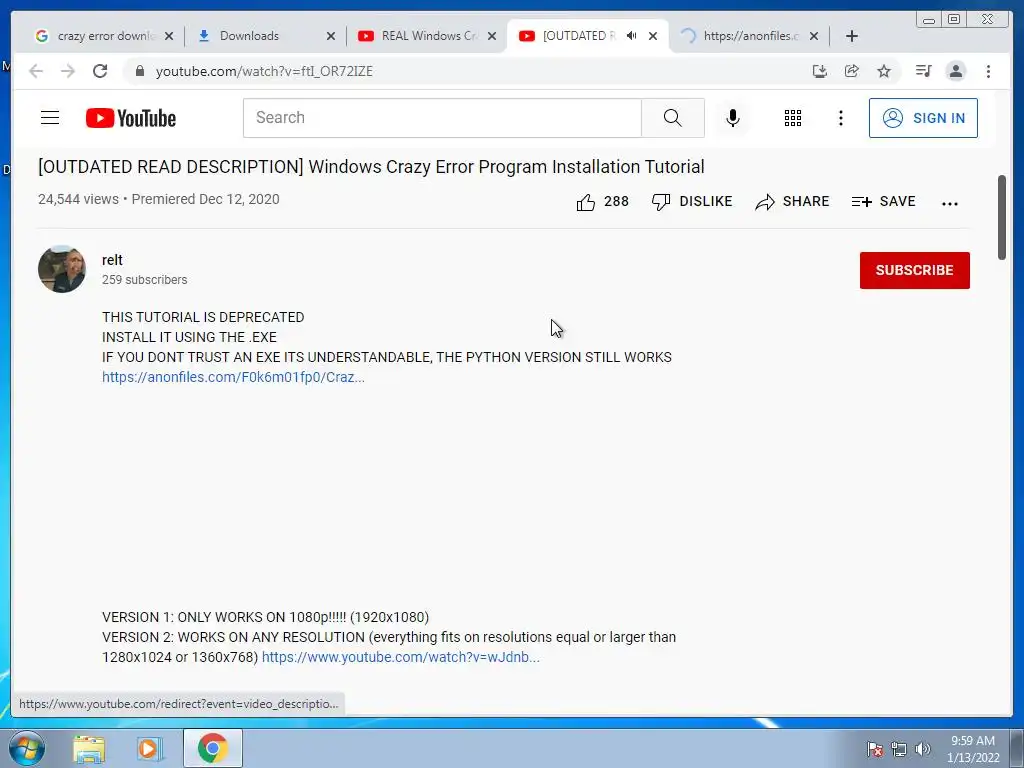
Task: Like the video with thumbs up
Action: (602, 202)
